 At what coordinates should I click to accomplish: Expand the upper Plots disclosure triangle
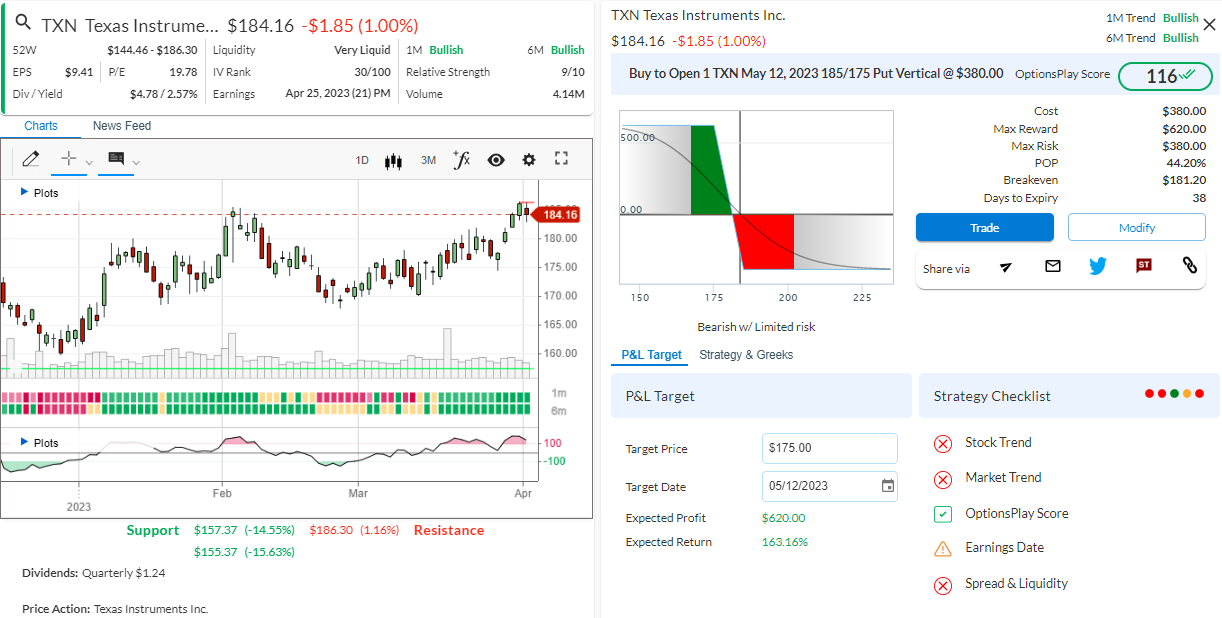[x=23, y=192]
